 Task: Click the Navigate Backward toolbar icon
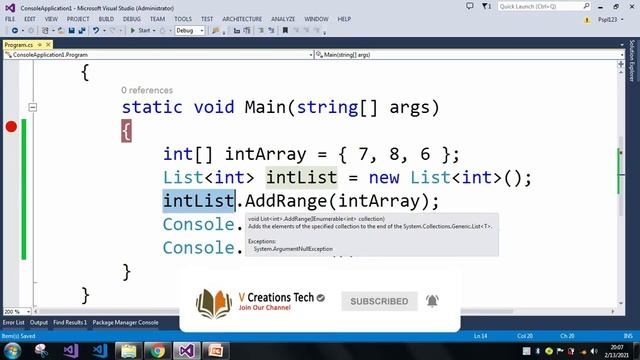15,31
